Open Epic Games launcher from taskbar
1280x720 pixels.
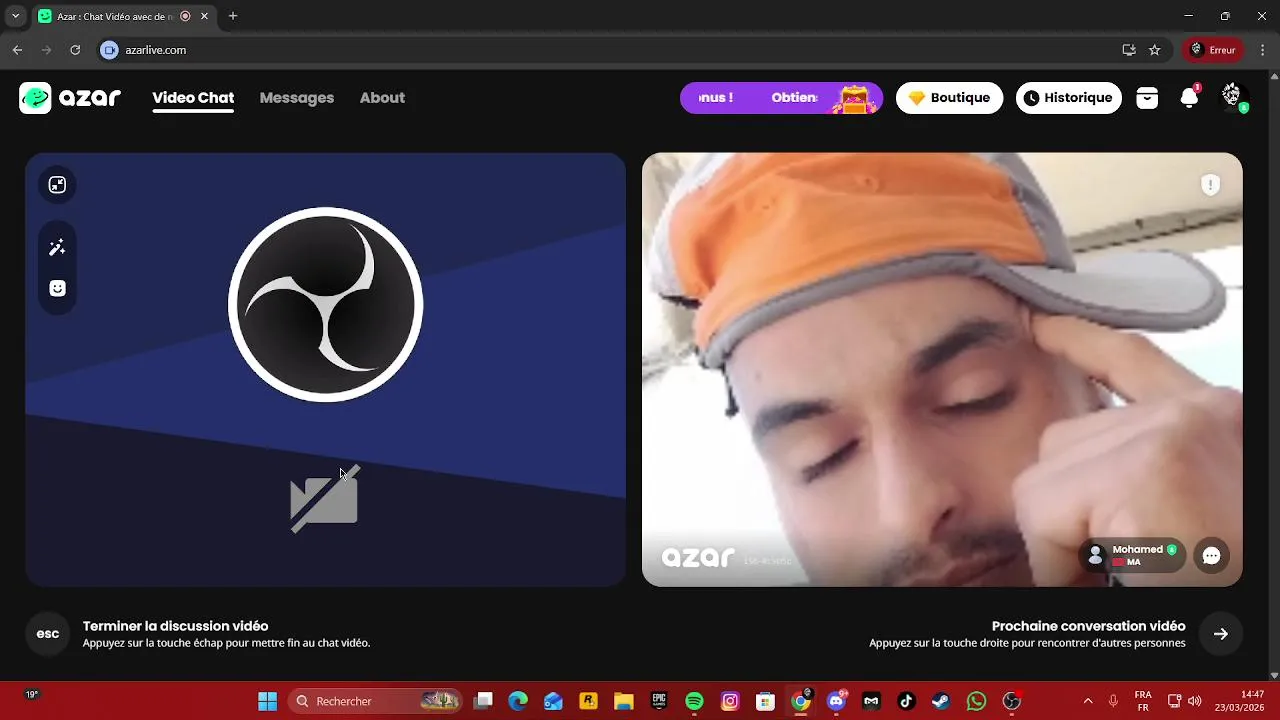pyautogui.click(x=659, y=701)
